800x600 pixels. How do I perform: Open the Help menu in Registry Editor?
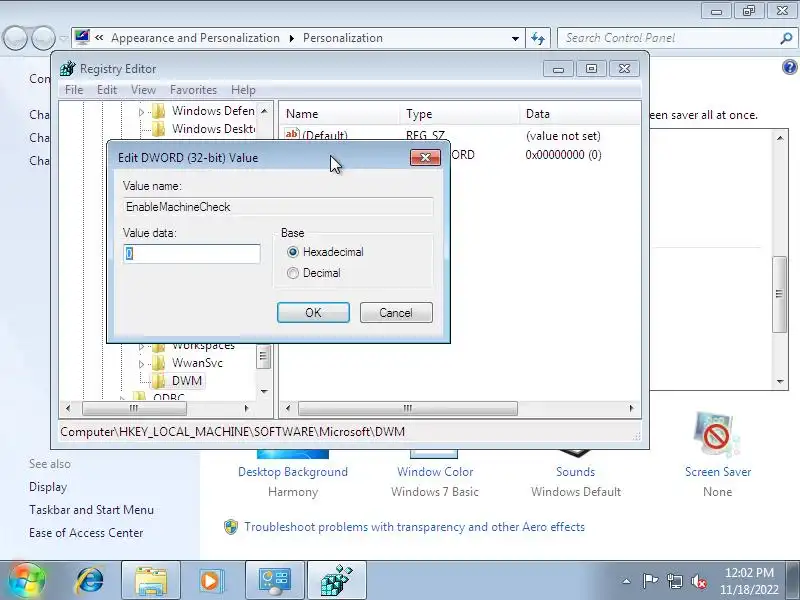(243, 90)
